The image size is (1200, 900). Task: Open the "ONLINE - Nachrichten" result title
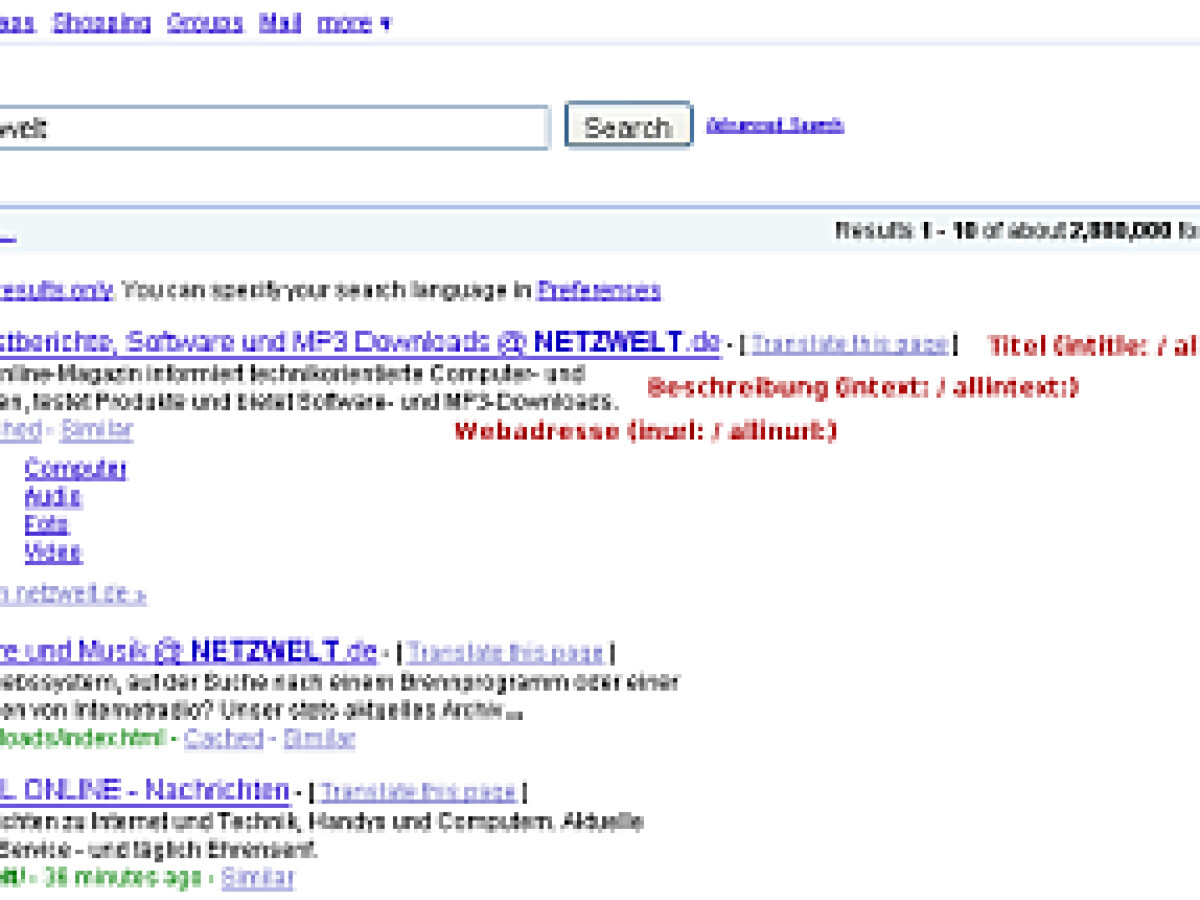144,792
